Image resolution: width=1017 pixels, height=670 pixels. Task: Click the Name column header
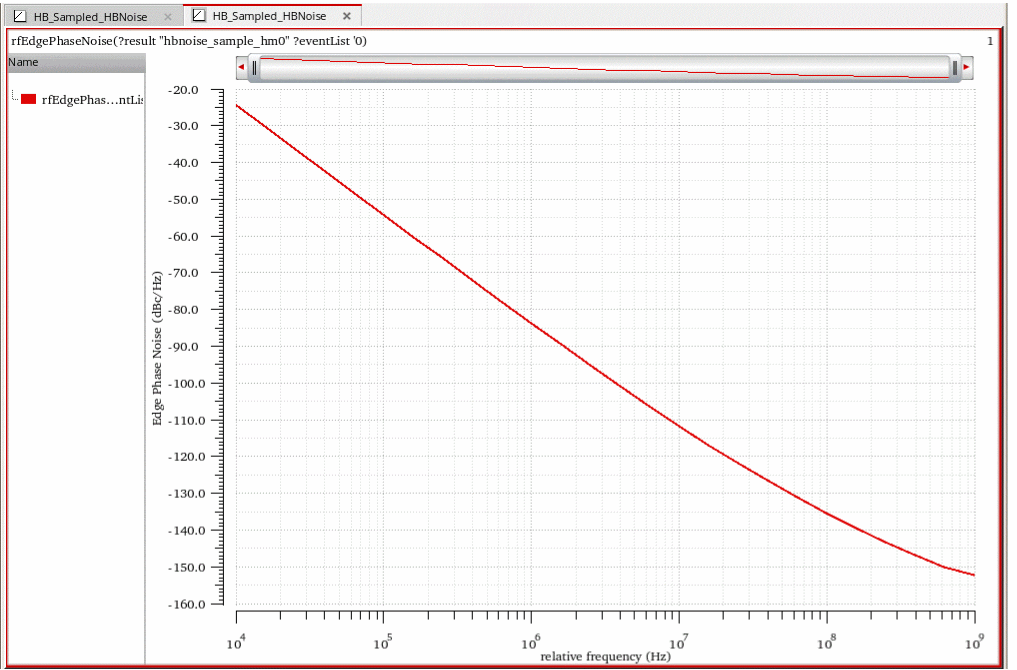click(x=76, y=62)
